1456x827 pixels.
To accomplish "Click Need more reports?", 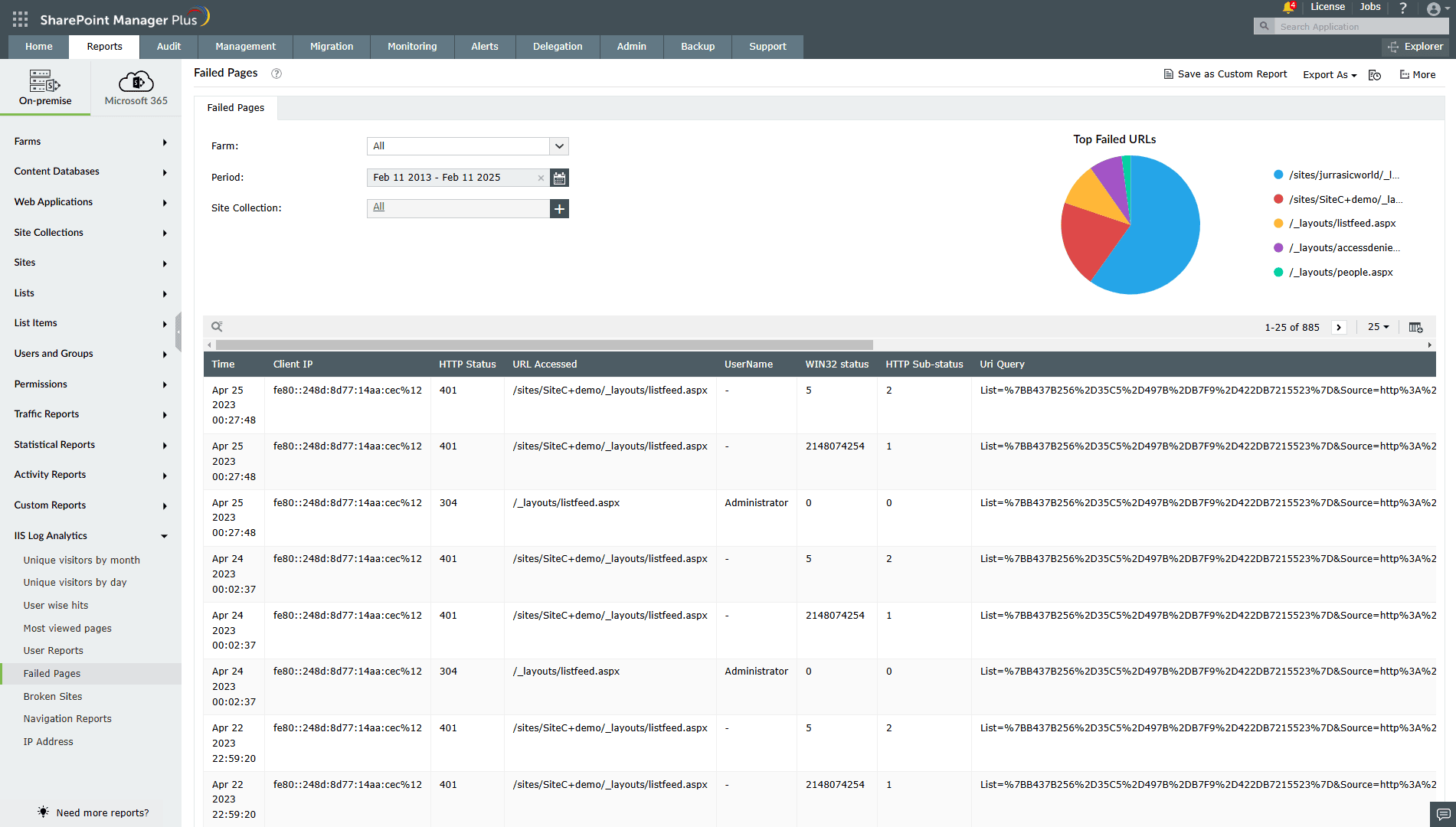I will pyautogui.click(x=93, y=813).
